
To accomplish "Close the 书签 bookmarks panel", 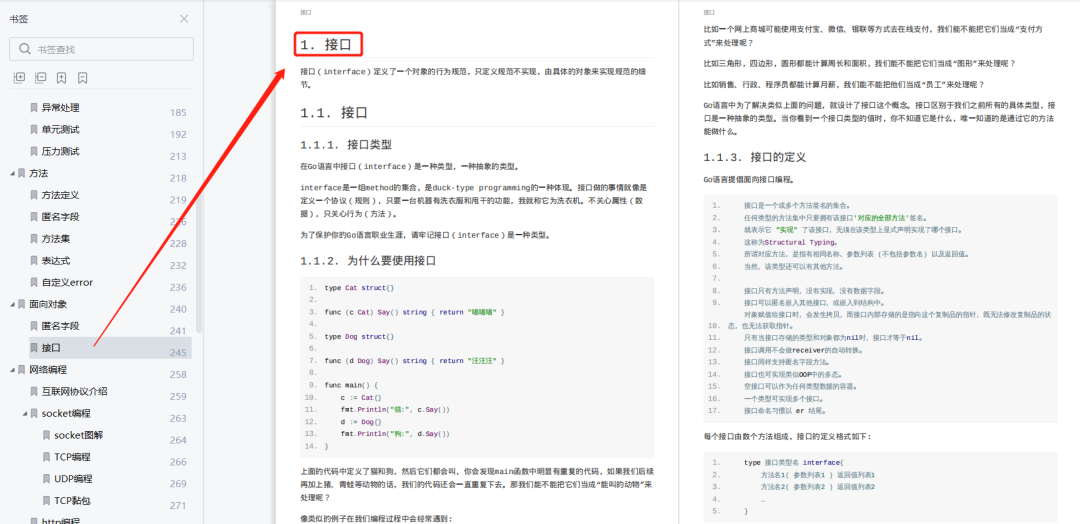I will 184,19.
